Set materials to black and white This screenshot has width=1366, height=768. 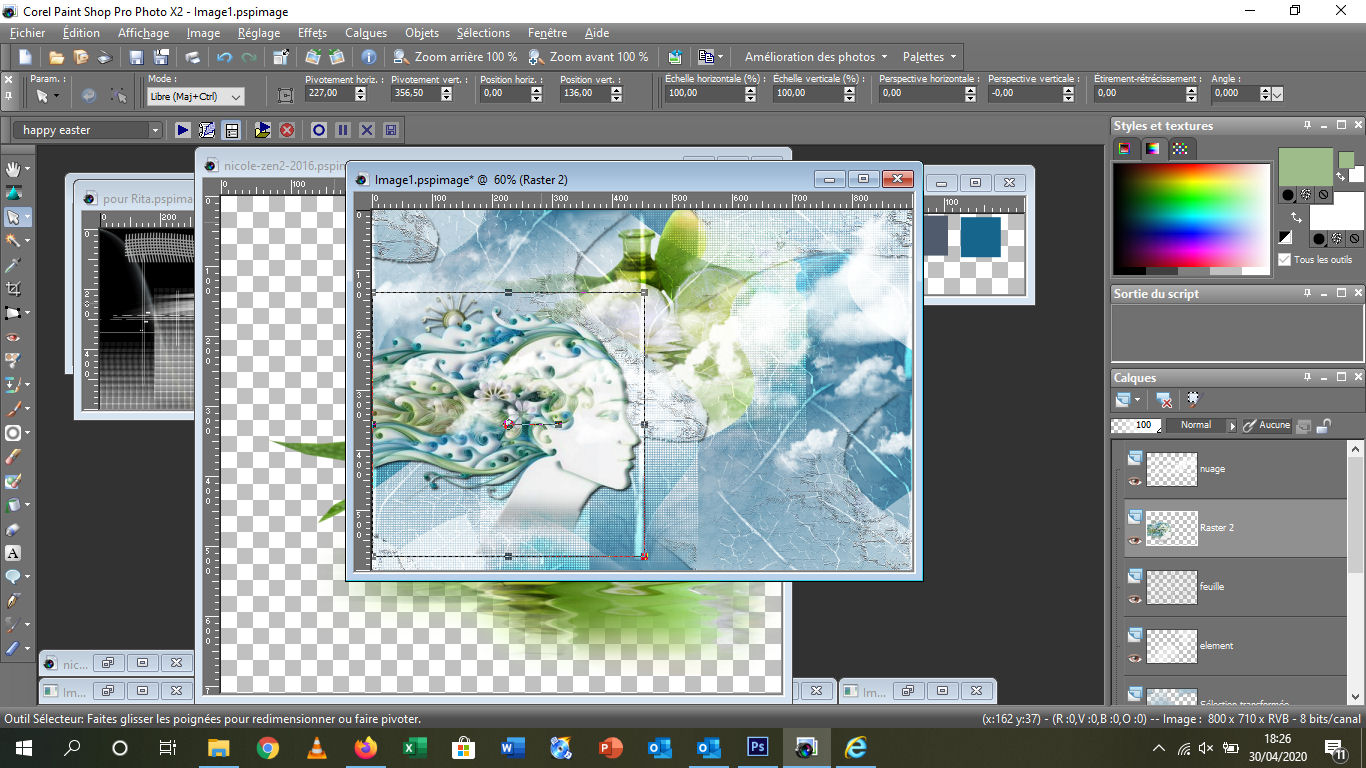[x=1285, y=237]
